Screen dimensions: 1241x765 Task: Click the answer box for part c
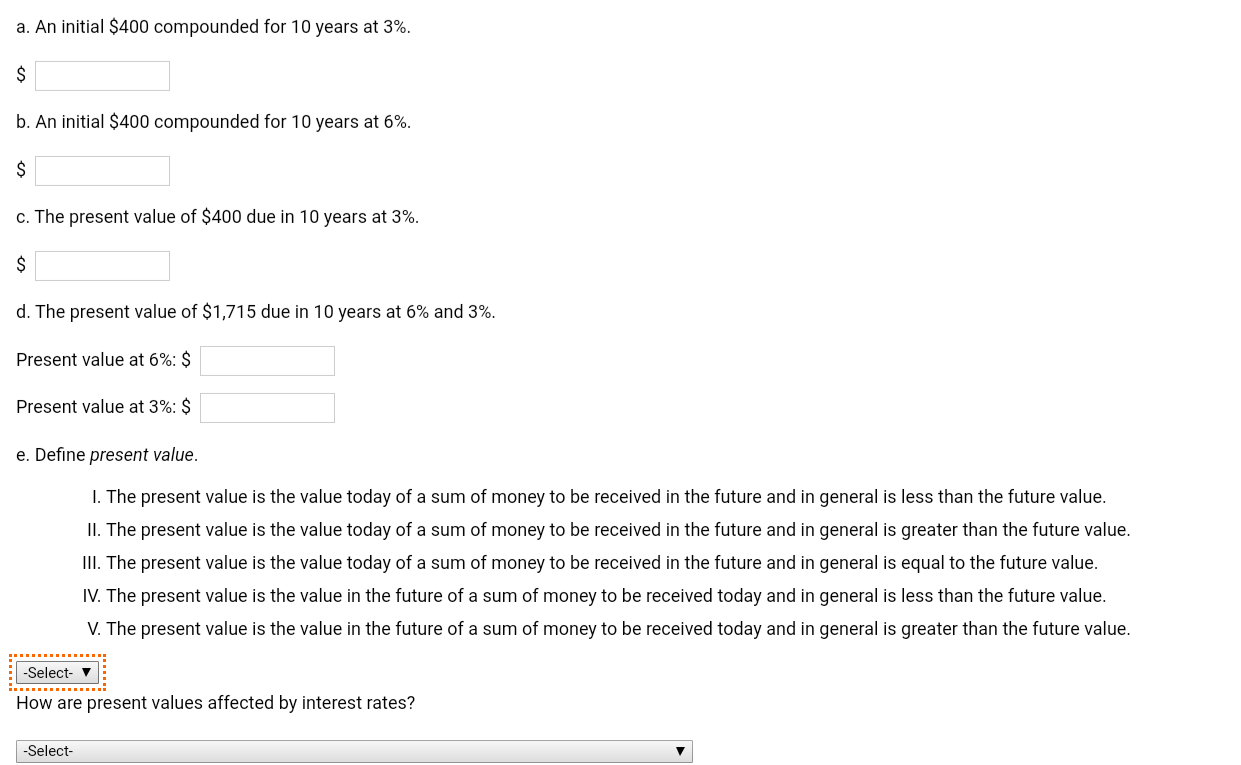[101, 265]
